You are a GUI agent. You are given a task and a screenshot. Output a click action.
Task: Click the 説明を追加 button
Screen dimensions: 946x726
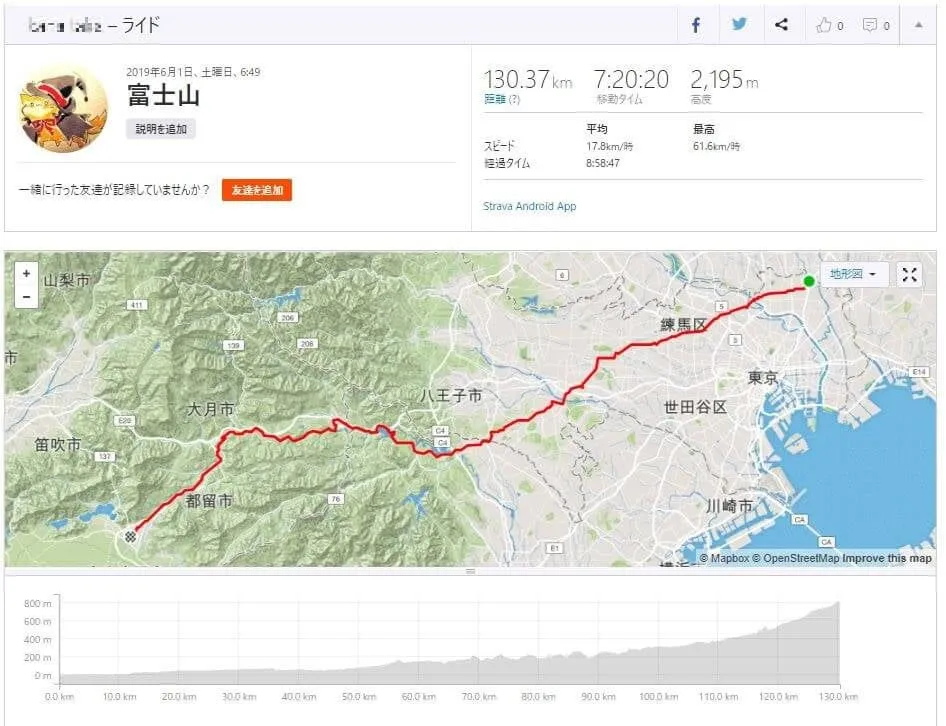(x=160, y=129)
